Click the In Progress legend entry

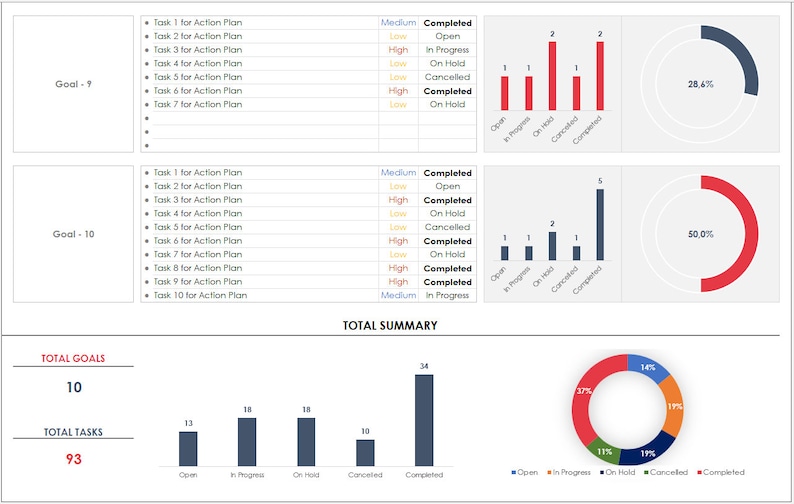[x=569, y=472]
